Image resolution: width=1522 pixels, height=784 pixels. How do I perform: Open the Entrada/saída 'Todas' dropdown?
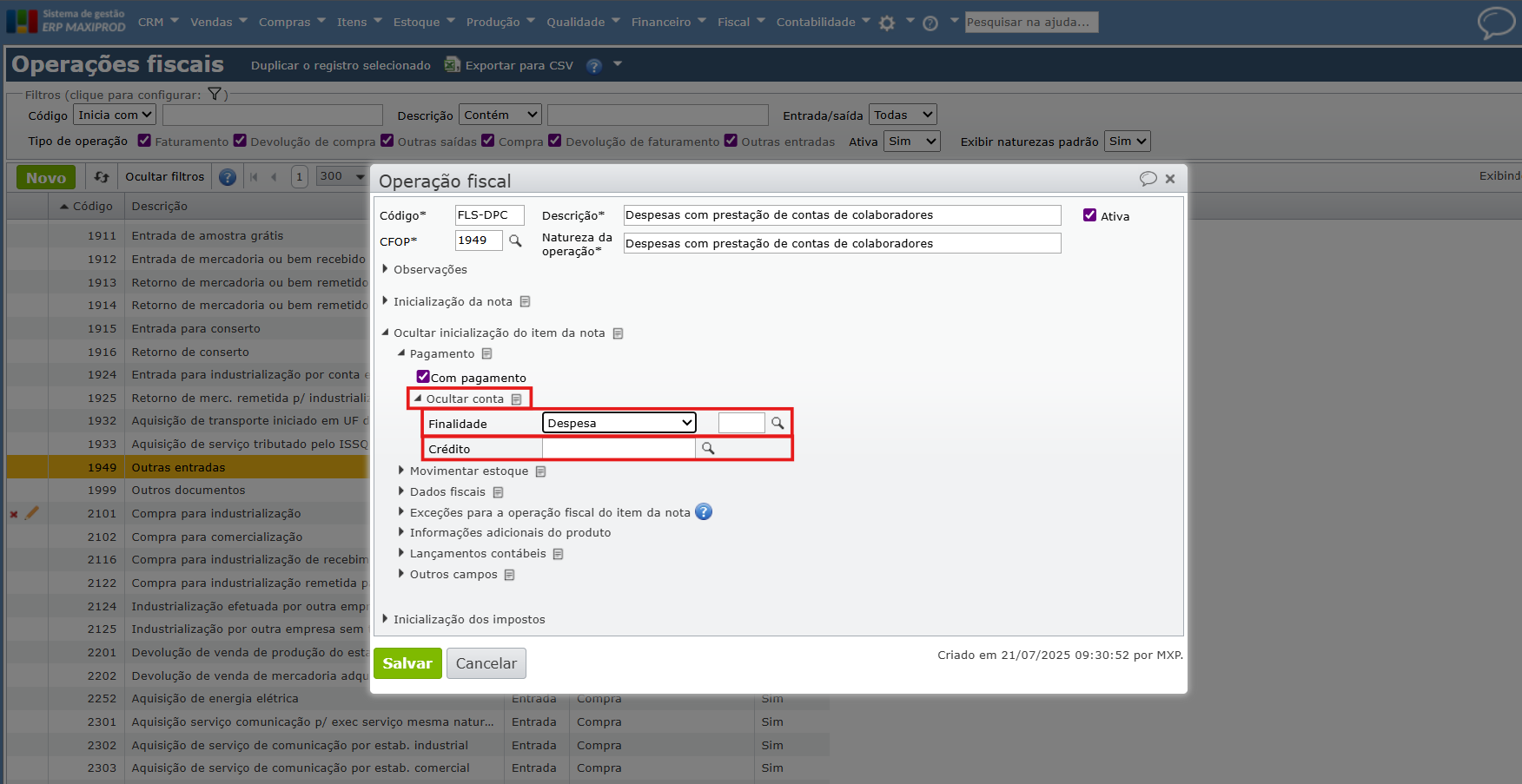coord(903,115)
